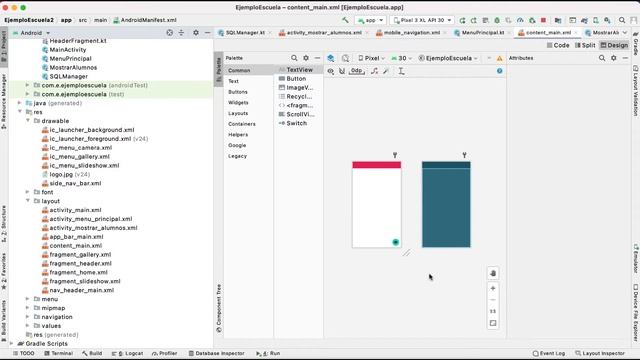640x360 pixels.
Task: Open Search Everywhere magnifier in top toolbar
Action: (x=622, y=20)
